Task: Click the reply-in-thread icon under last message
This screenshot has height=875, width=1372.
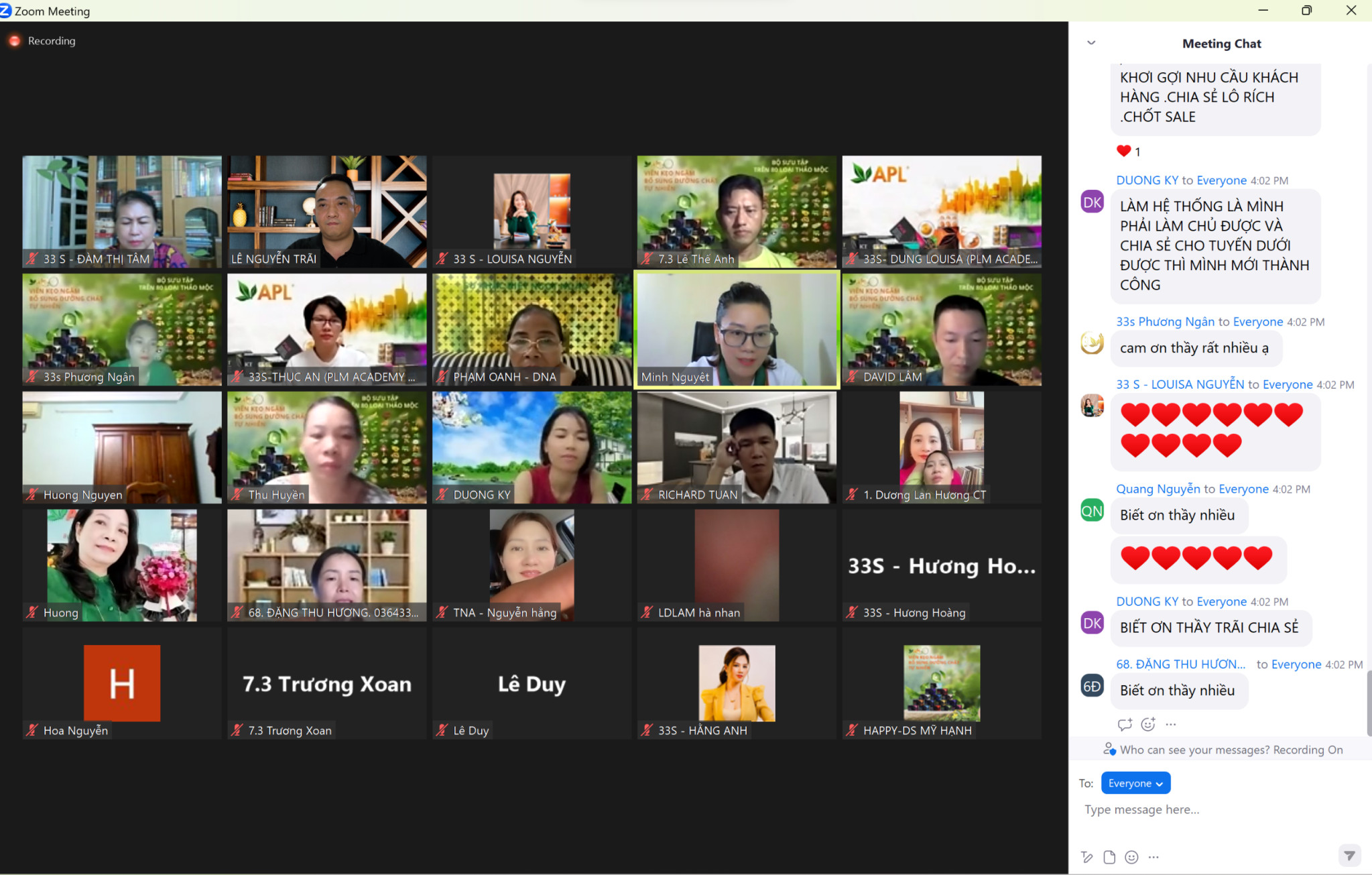Action: tap(1125, 724)
